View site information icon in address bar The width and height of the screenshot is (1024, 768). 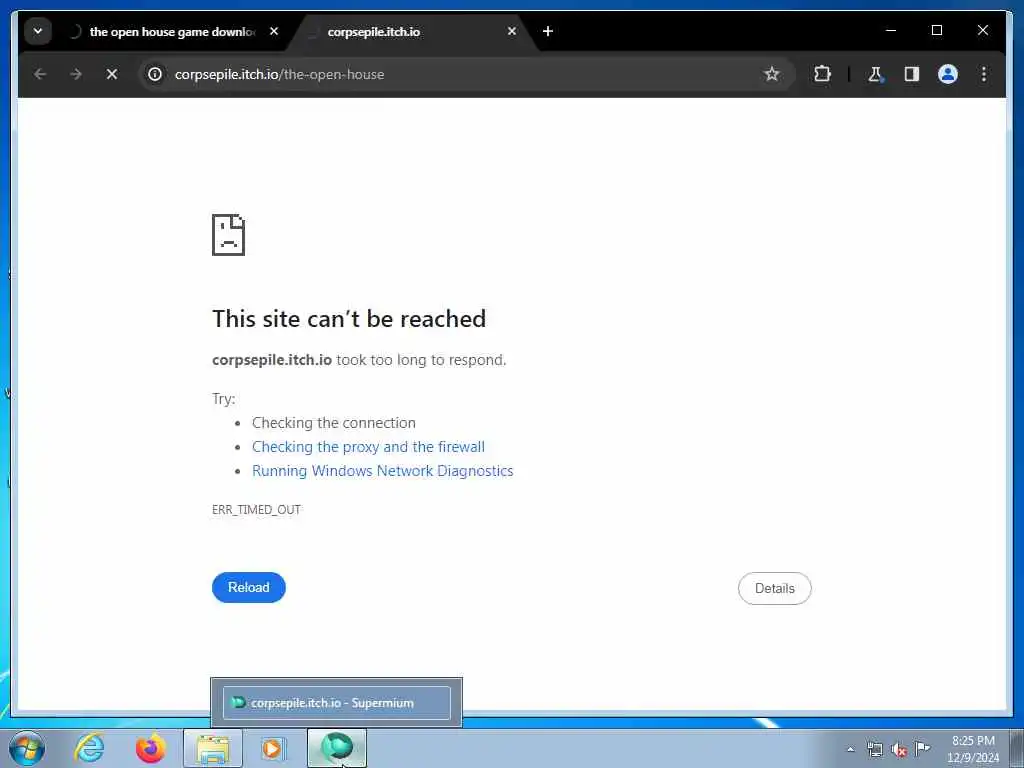155,74
